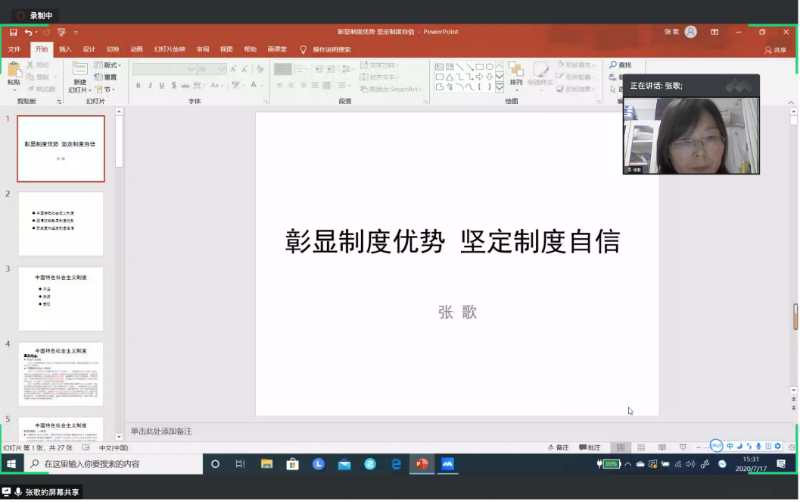800x502 pixels.
Task: Toggle Comments pane in status bar
Action: click(590, 447)
